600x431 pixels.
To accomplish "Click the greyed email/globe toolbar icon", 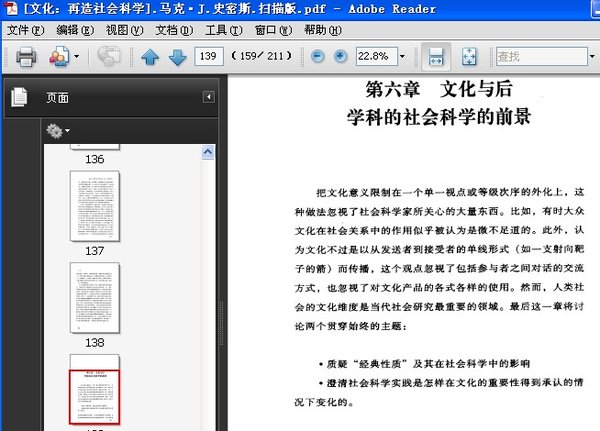I will (109, 56).
